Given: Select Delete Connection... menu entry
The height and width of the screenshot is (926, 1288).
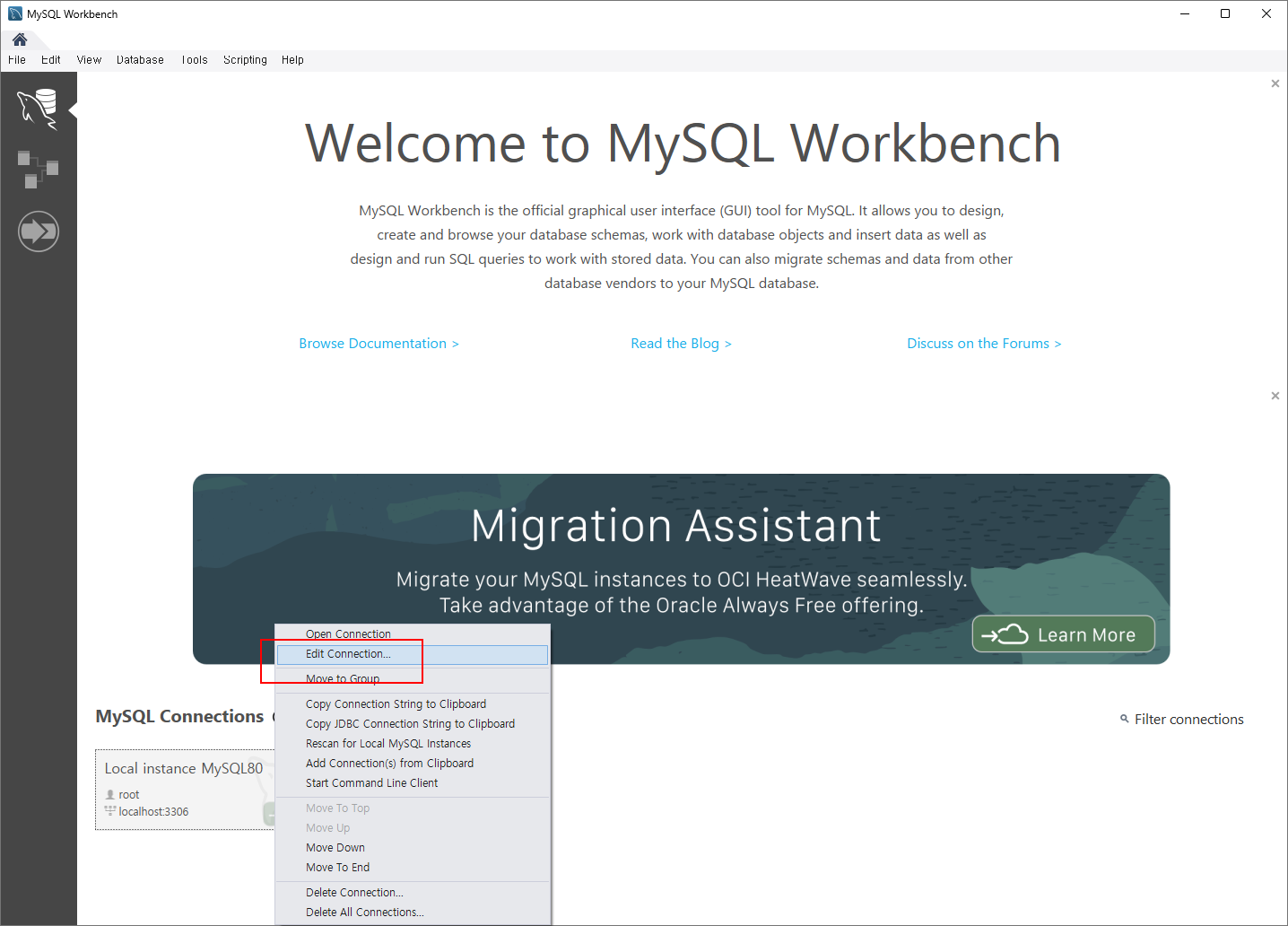Looking at the screenshot, I should [413, 893].
